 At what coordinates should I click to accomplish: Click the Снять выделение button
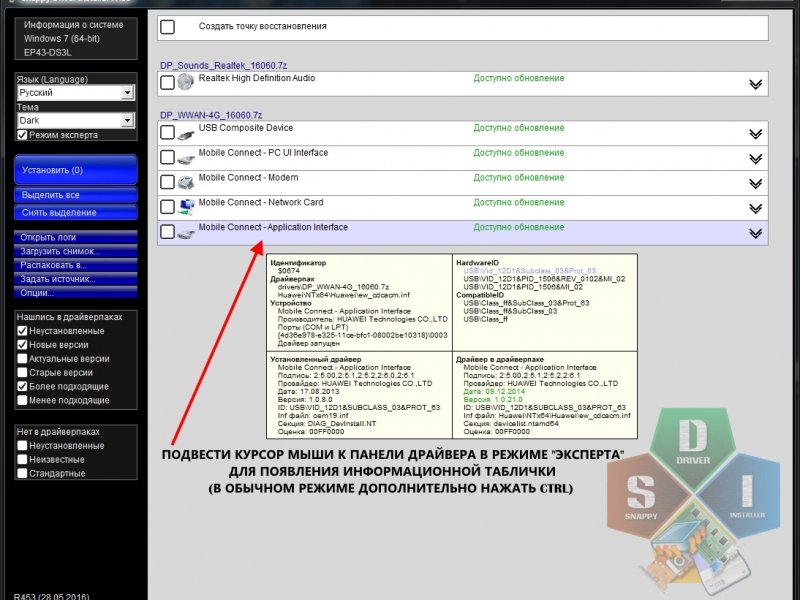click(x=76, y=213)
